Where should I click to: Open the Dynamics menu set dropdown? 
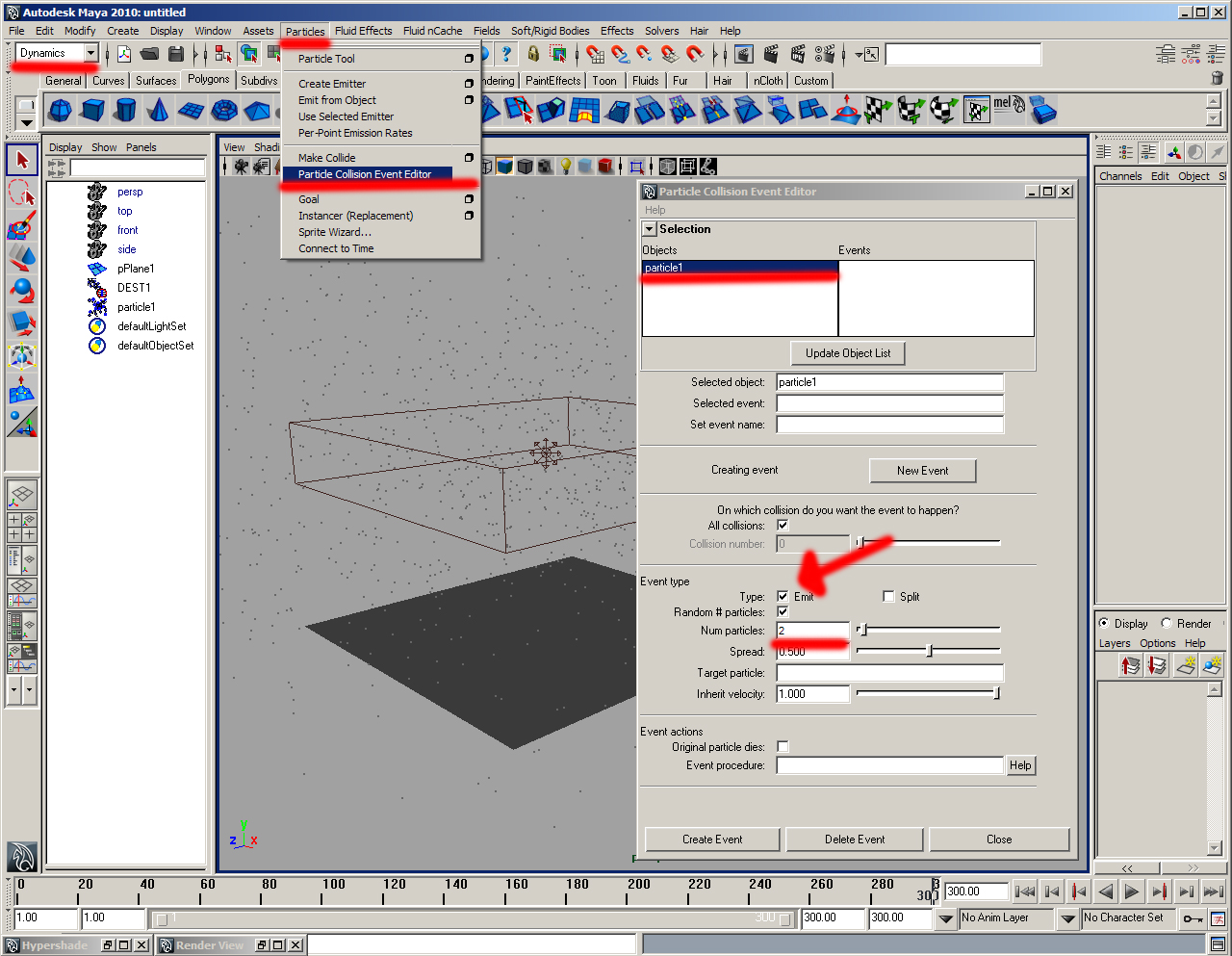pyautogui.click(x=91, y=53)
